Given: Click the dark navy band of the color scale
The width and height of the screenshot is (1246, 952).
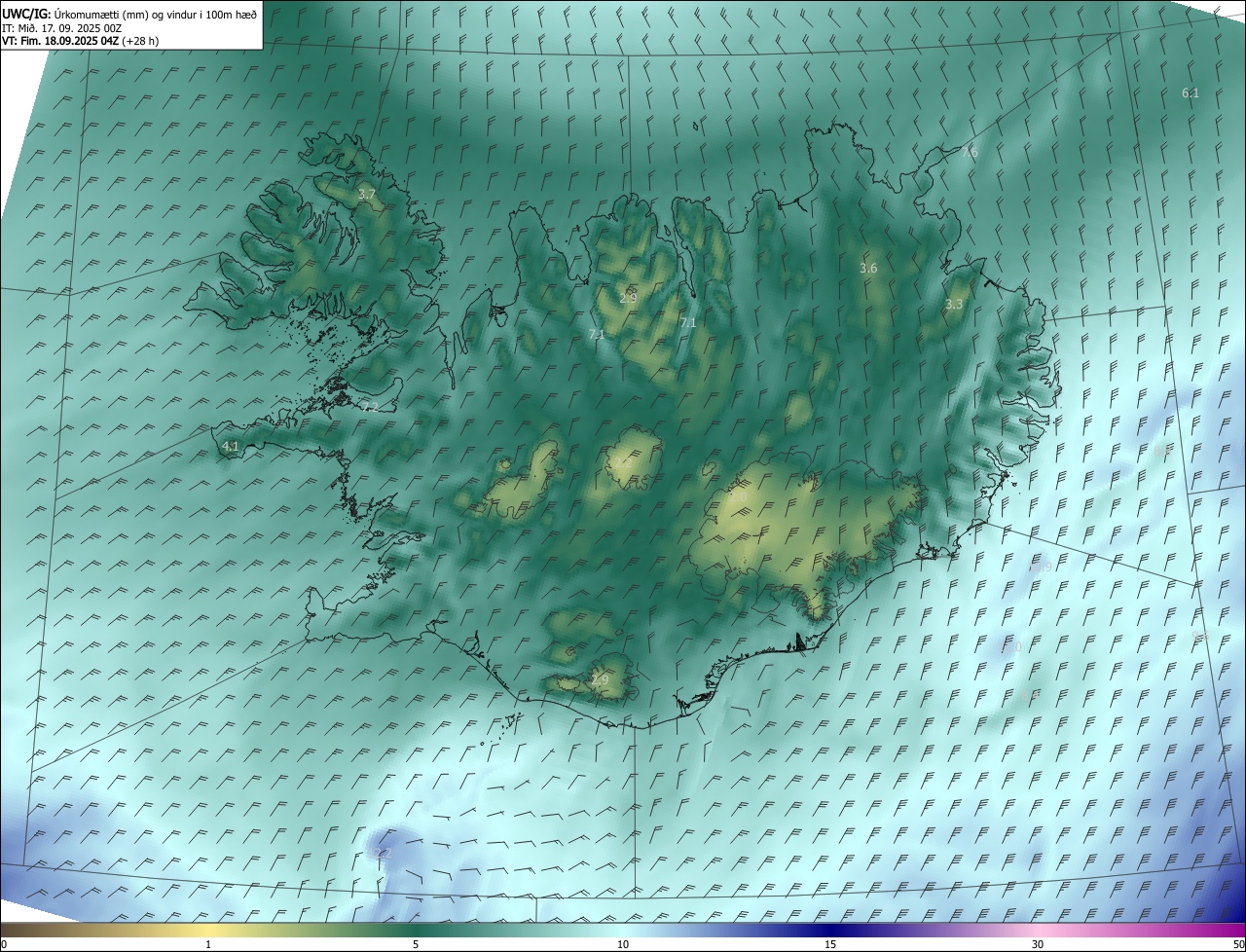Looking at the screenshot, I should [x=830, y=930].
